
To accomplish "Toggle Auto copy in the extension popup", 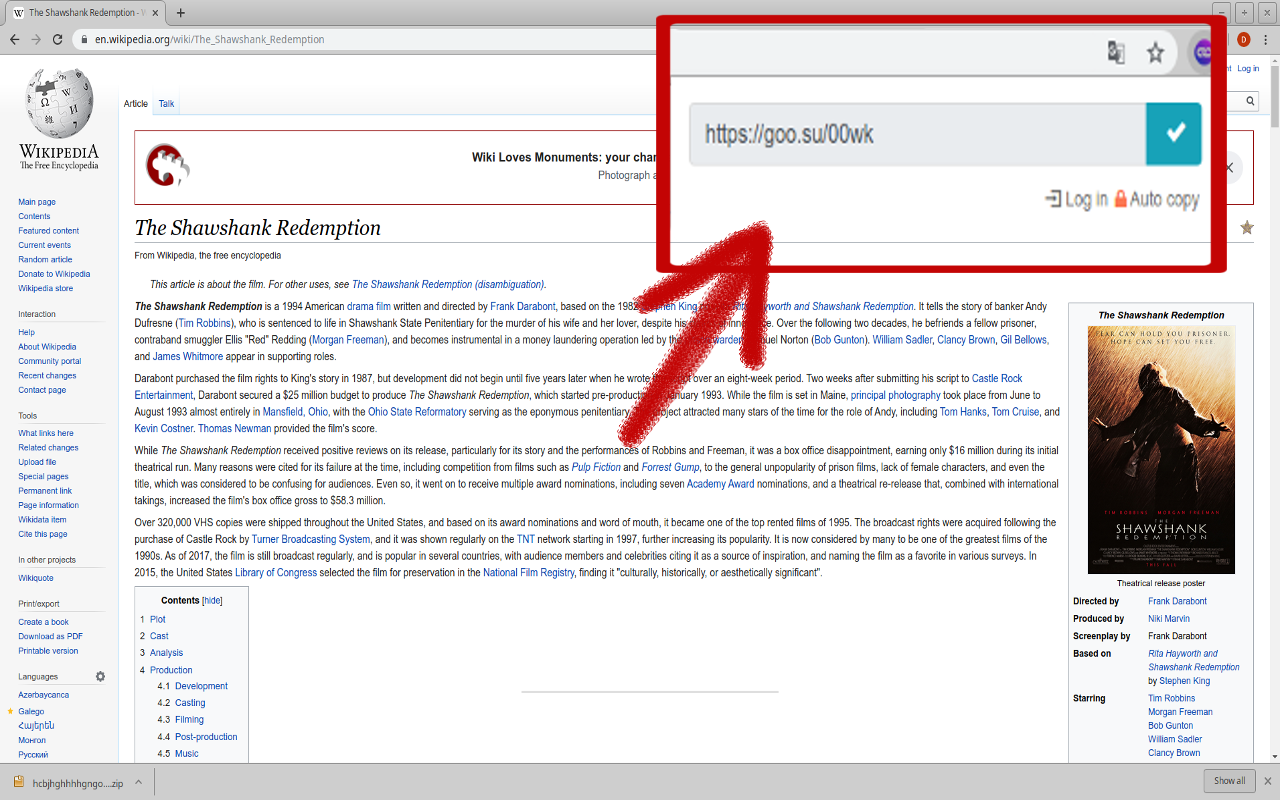I will click(1156, 199).
